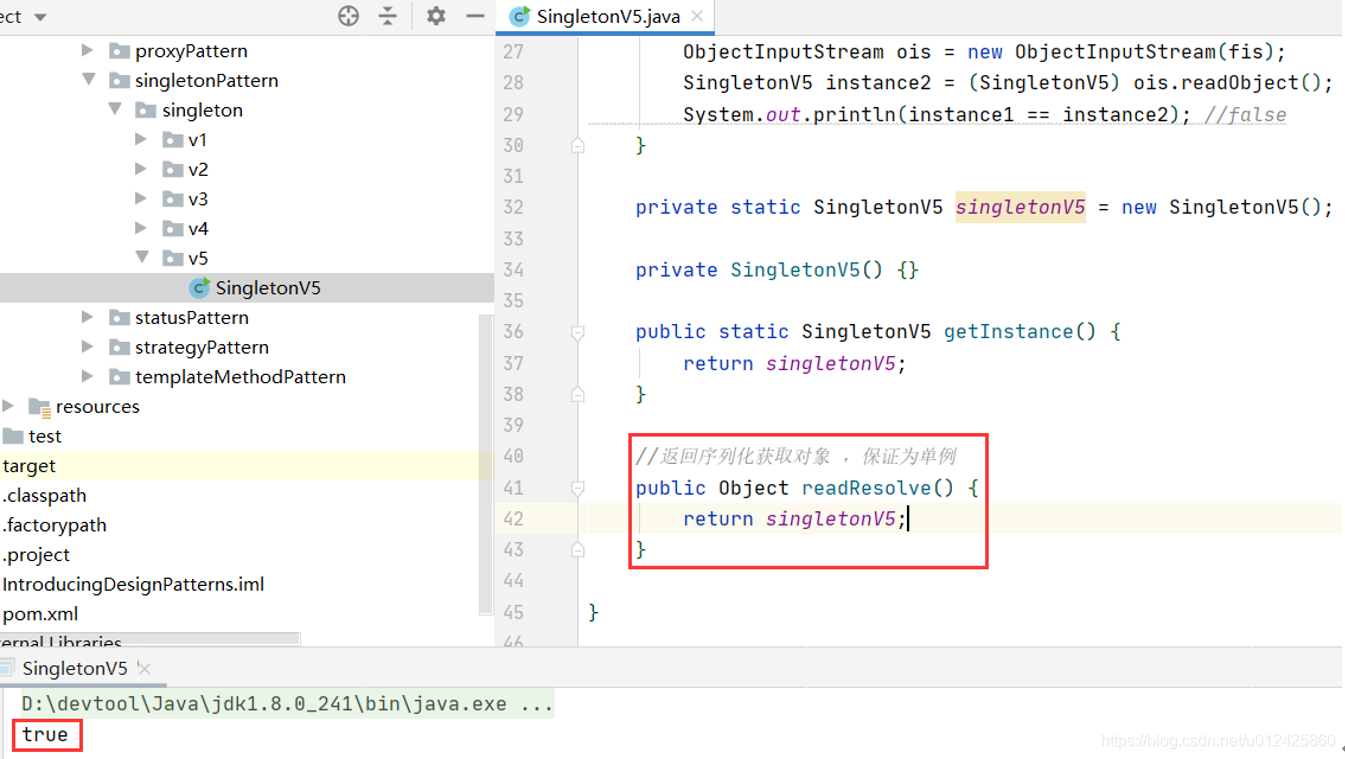The height and width of the screenshot is (759, 1345).
Task: Click the project tree vertical scrollbar
Action: point(487,465)
